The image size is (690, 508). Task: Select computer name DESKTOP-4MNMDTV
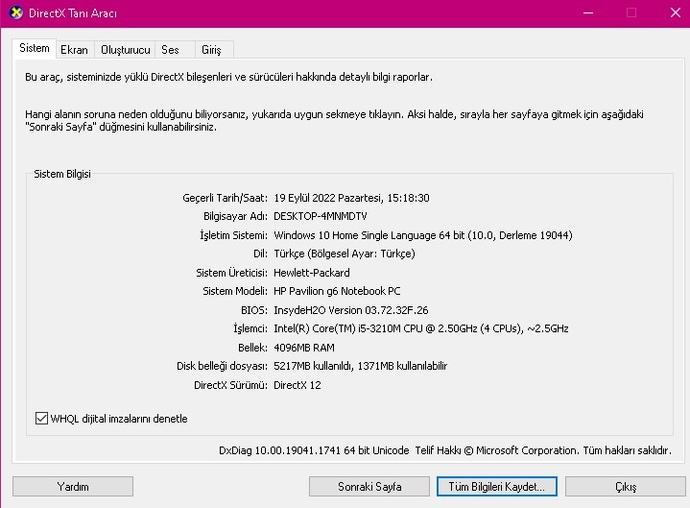[x=320, y=216]
